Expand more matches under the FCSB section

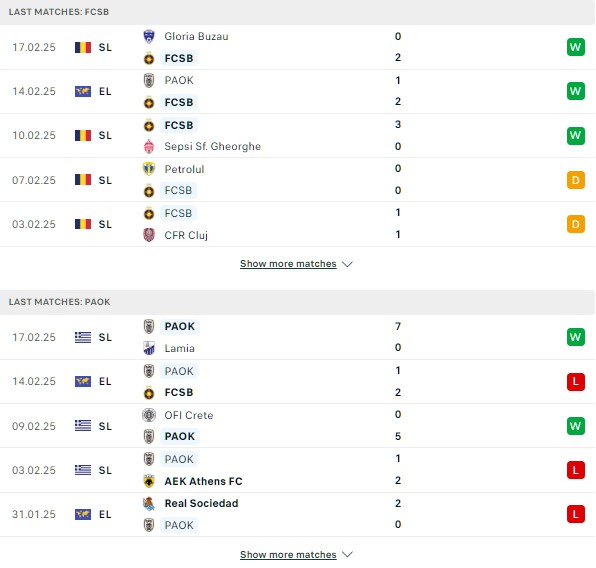[288, 264]
